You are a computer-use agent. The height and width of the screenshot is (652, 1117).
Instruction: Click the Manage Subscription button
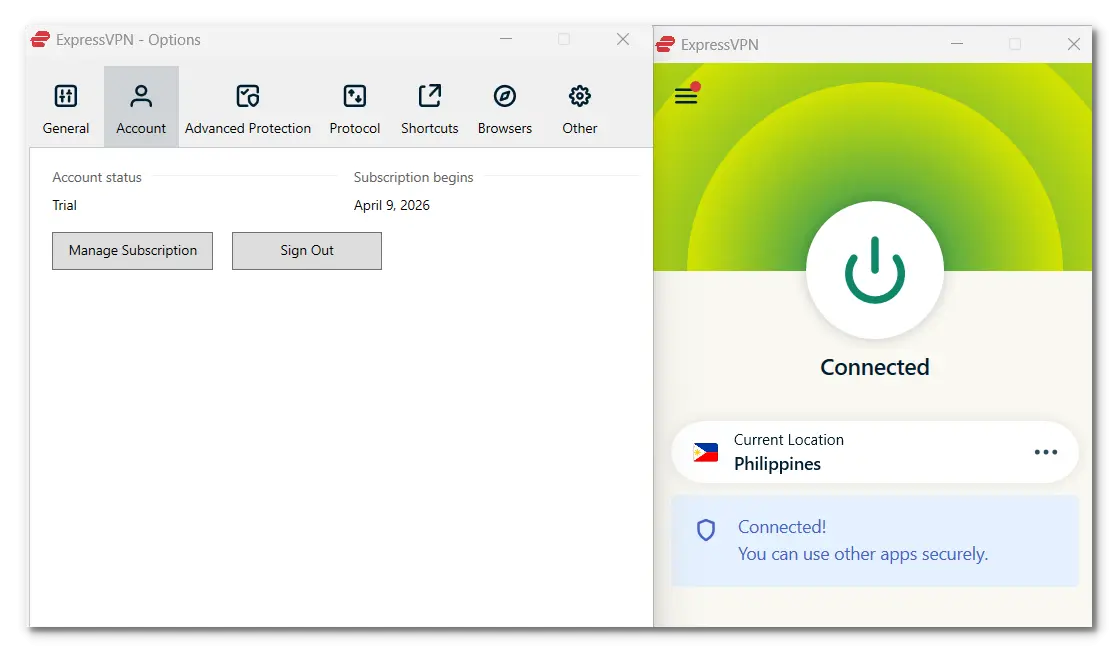pos(133,251)
